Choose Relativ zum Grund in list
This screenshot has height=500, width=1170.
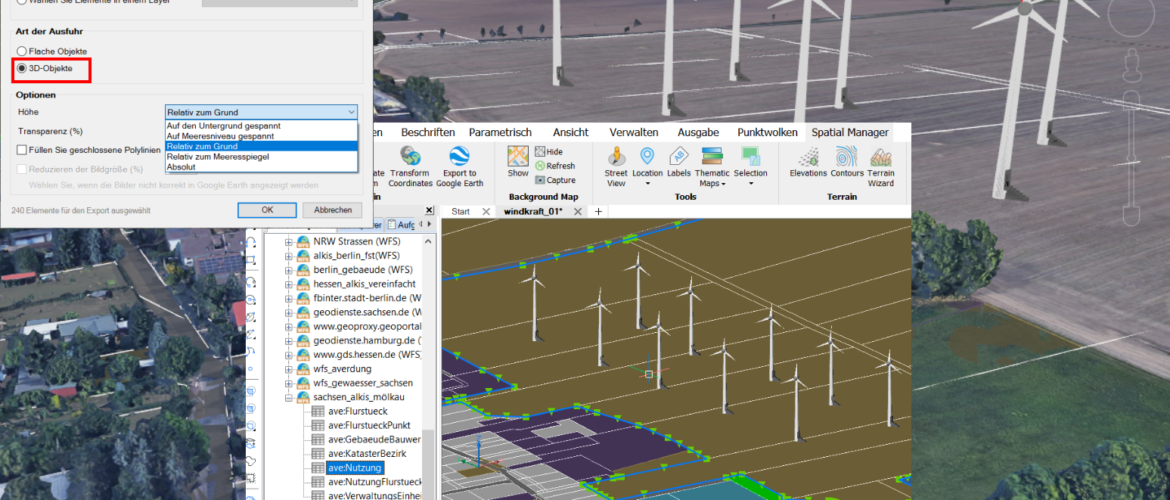point(261,146)
